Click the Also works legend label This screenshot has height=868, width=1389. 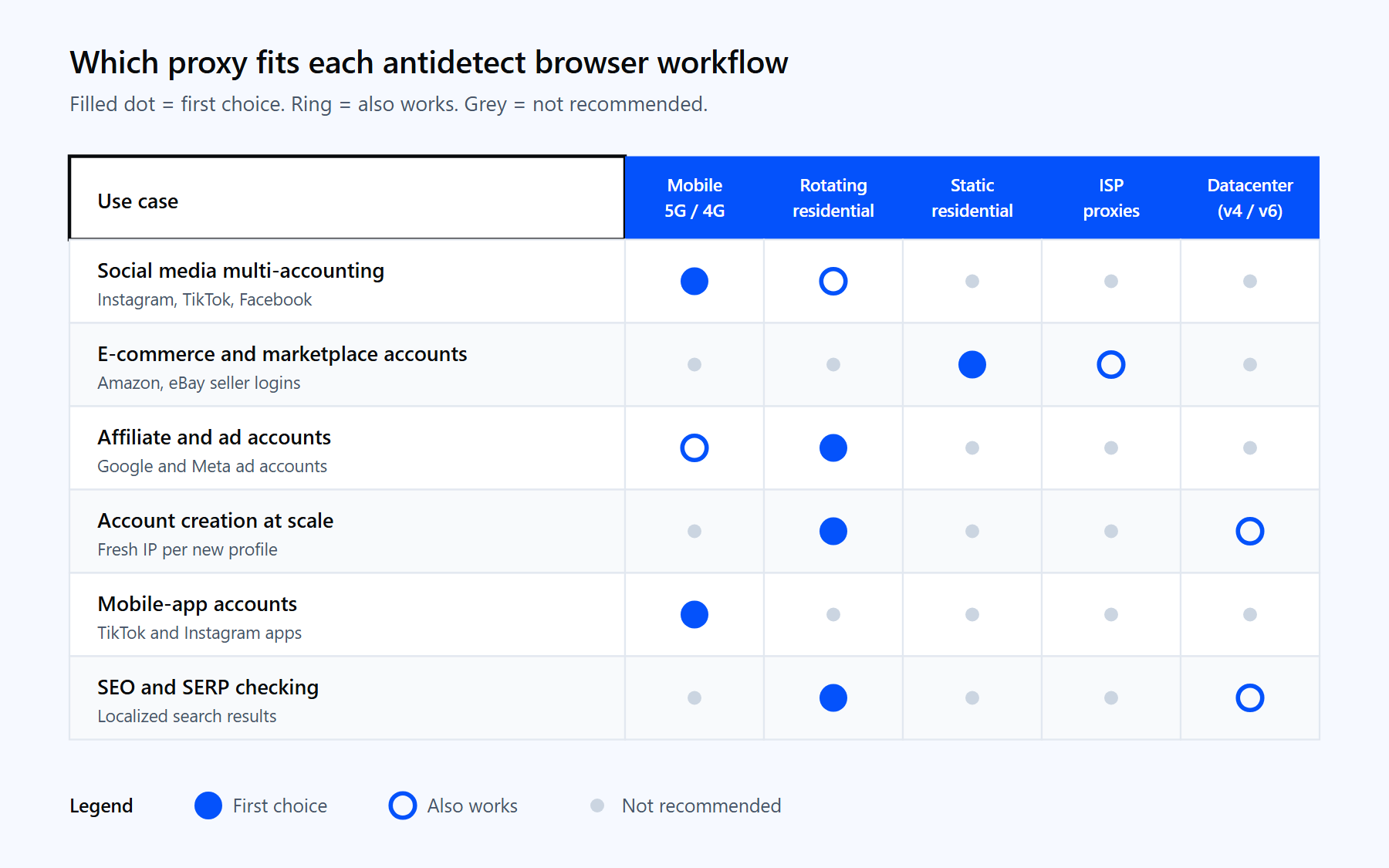(x=472, y=806)
